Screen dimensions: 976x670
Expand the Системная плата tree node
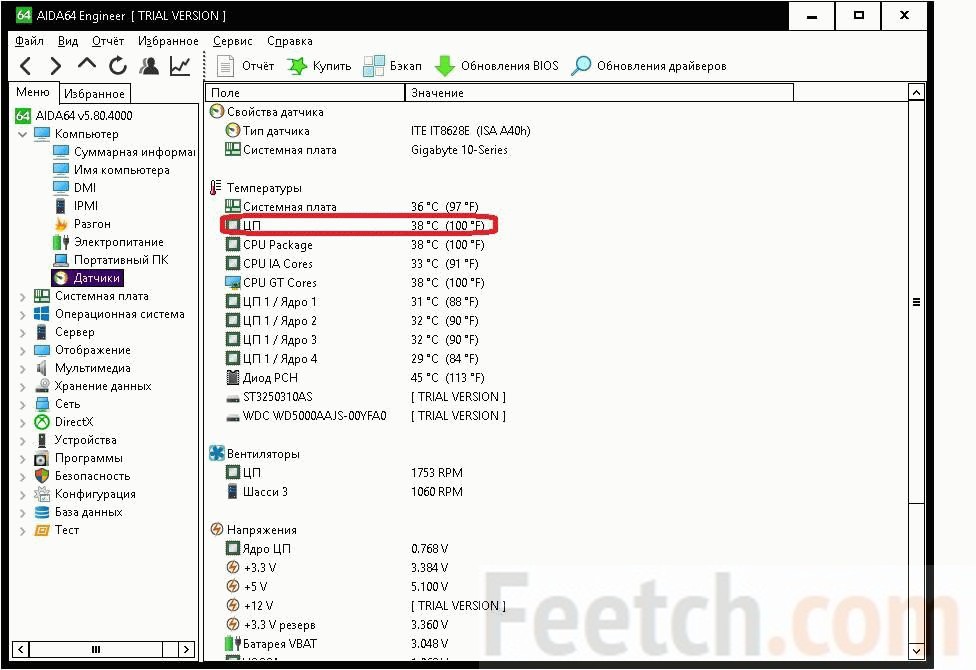[22, 296]
